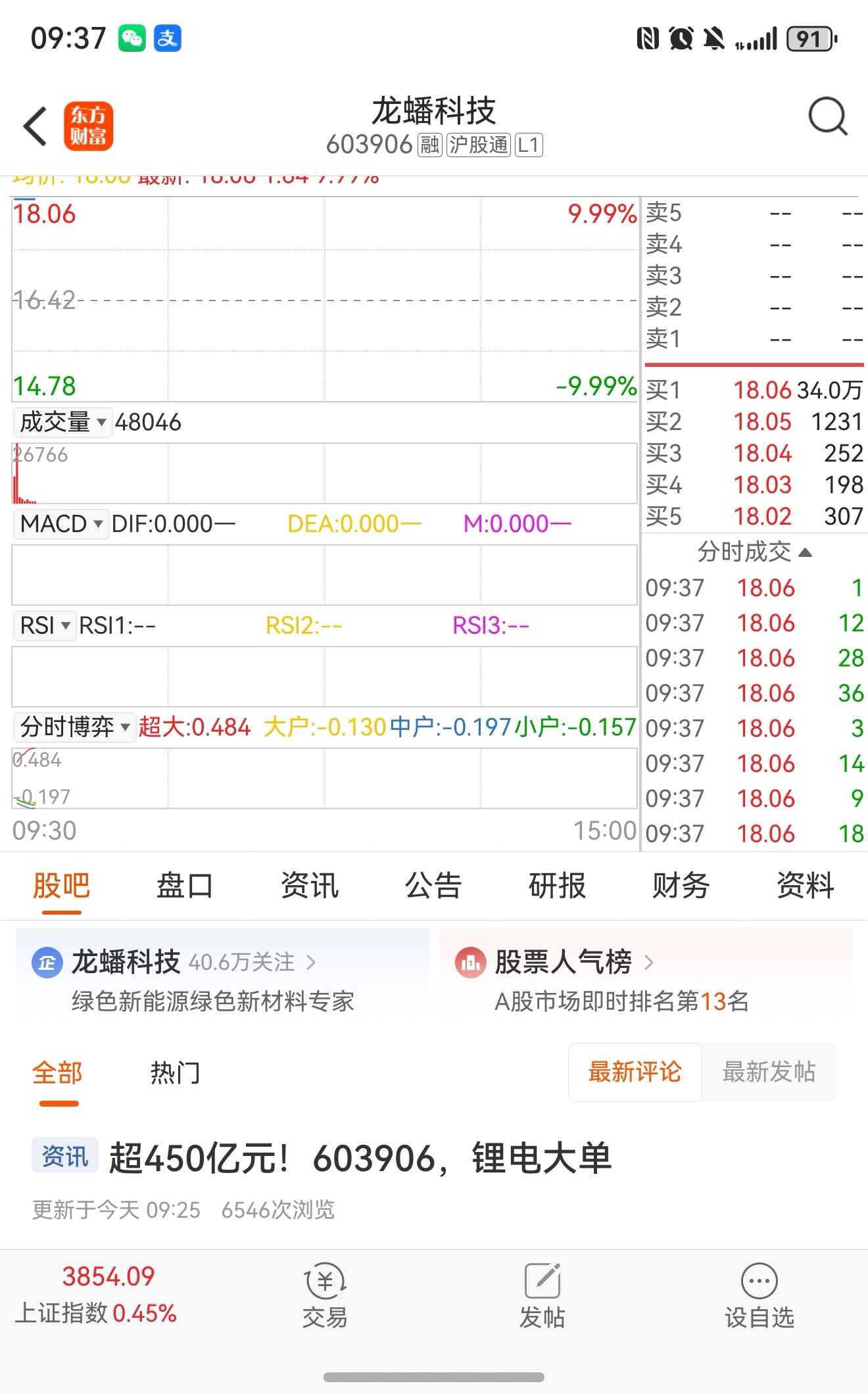Image resolution: width=868 pixels, height=1394 pixels.
Task: Tap the 分时博弈 line chart panel
Action: 325,779
